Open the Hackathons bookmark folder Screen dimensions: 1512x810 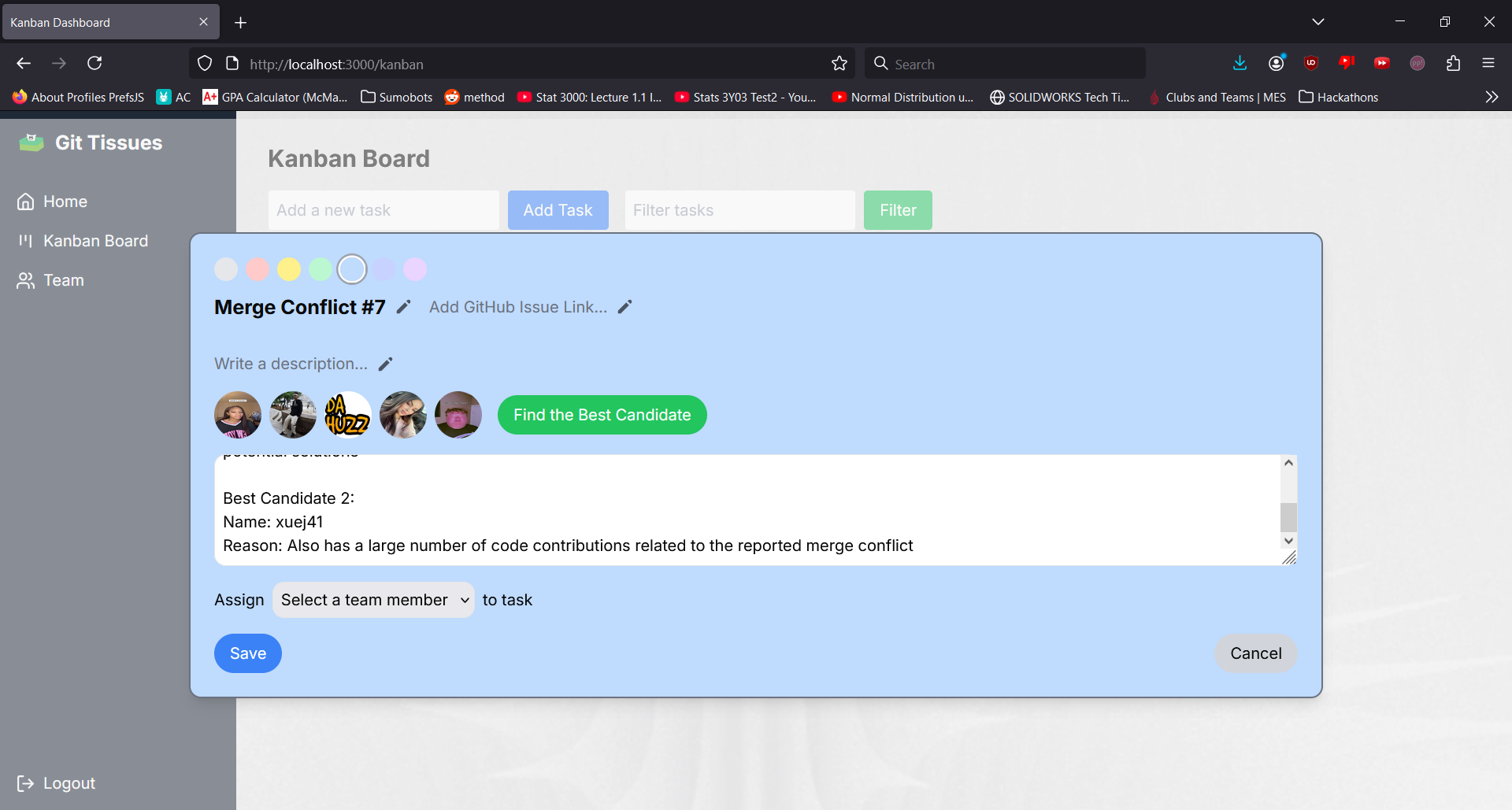(1339, 97)
